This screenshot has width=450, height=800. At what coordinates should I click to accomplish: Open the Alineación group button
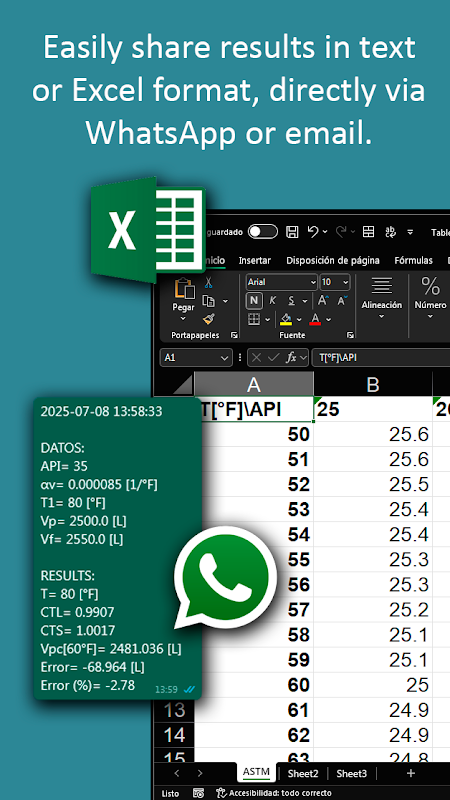click(382, 299)
